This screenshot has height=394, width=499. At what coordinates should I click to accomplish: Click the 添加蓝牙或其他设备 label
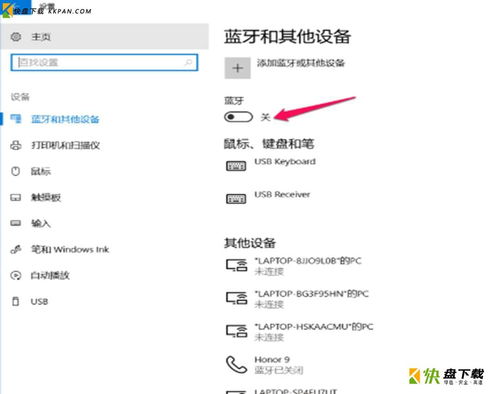click(300, 63)
